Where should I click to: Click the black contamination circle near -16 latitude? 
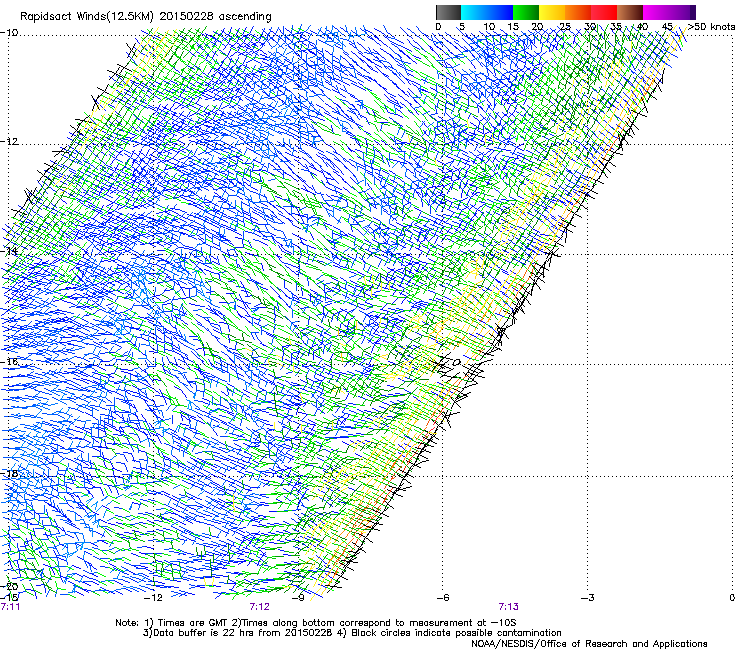tap(456, 363)
